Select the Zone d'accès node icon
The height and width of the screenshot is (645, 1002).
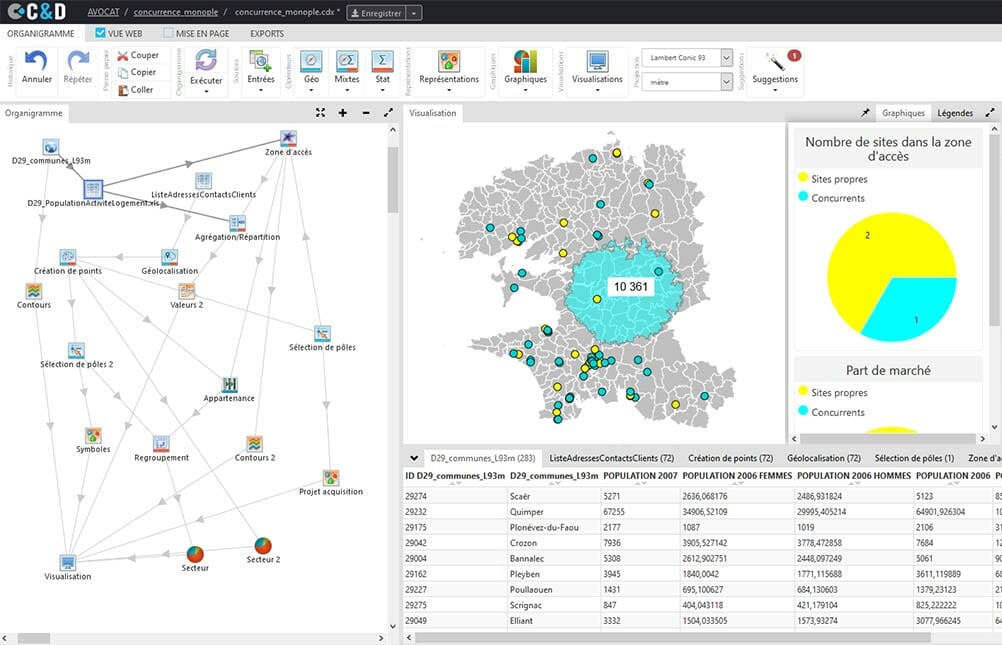pos(288,137)
